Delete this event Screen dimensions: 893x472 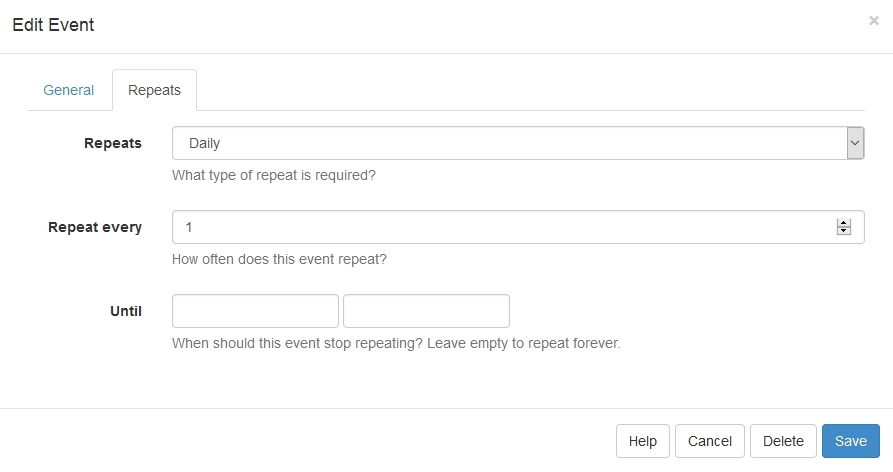click(x=783, y=441)
